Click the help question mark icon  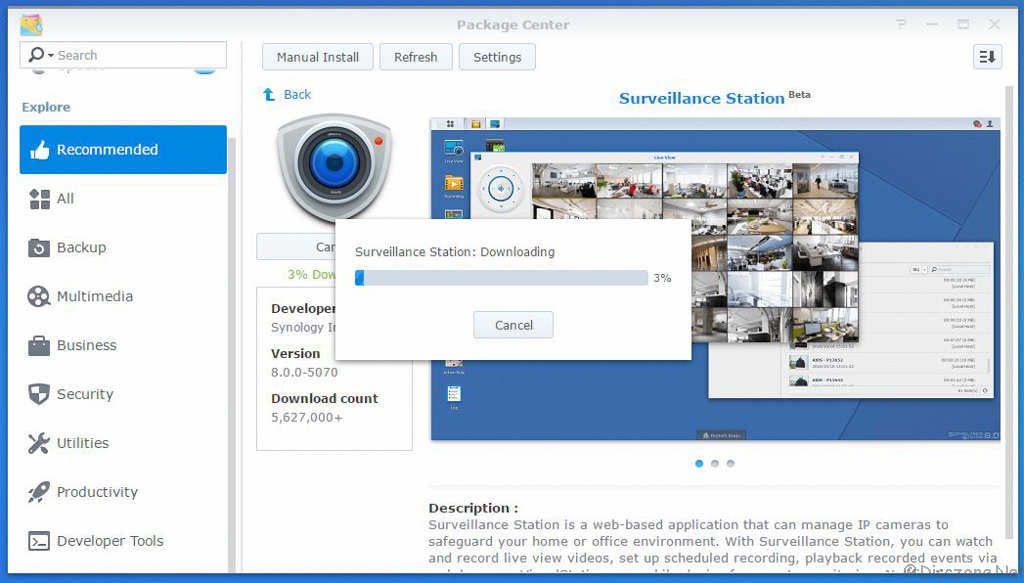pyautogui.click(x=901, y=25)
